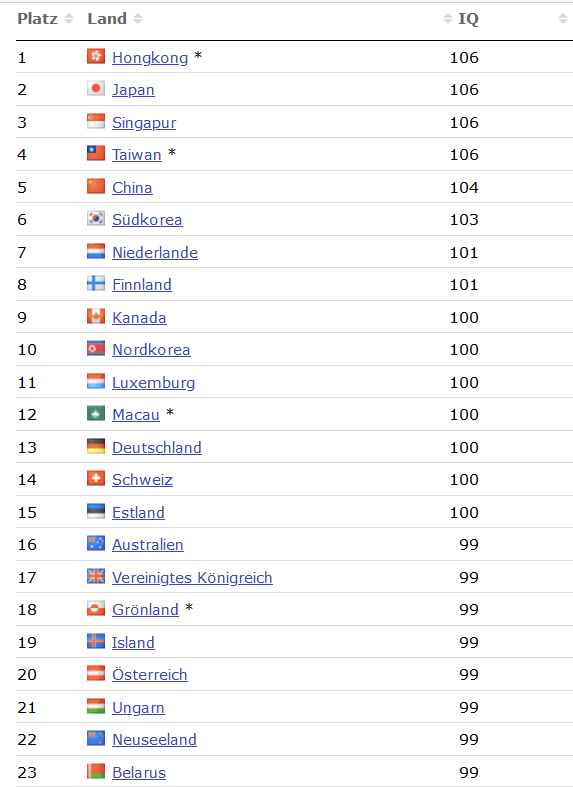Open the Neuseeland link
Screen dimensions: 573x787
pos(154,740)
